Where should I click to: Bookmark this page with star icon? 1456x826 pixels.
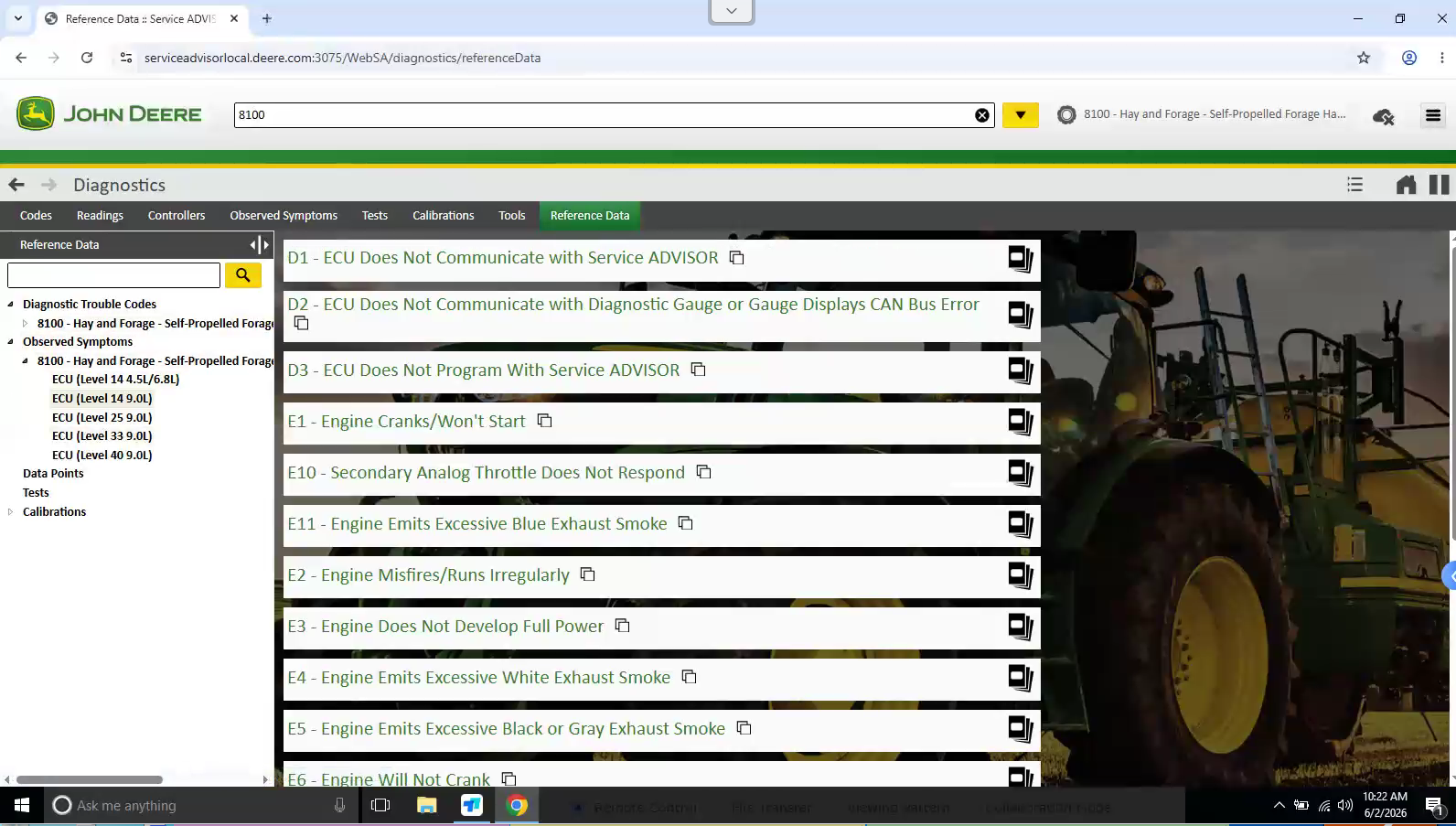(1364, 58)
